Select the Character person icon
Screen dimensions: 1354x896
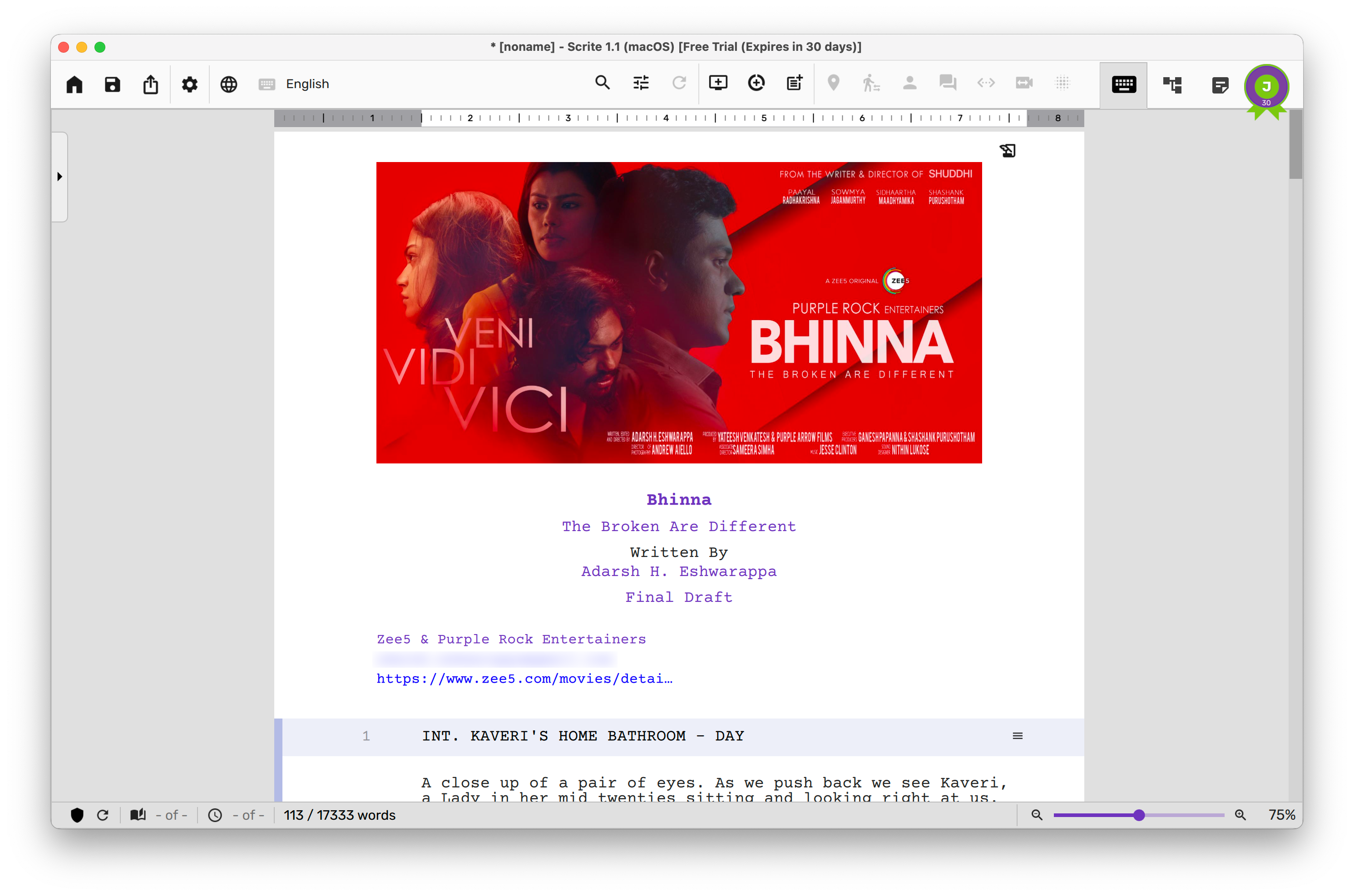pos(909,83)
